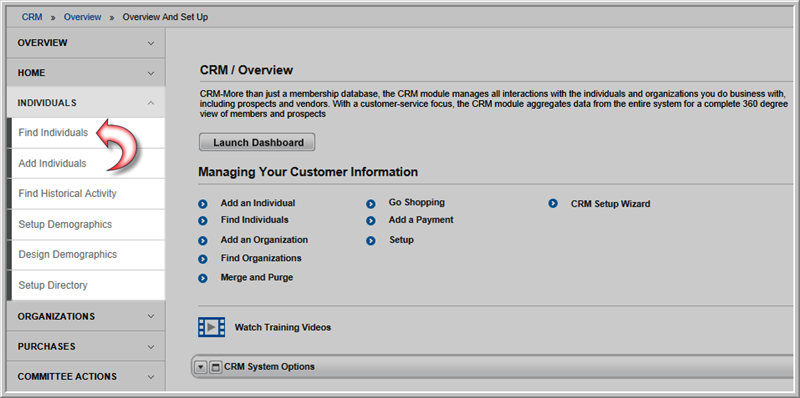The height and width of the screenshot is (398, 800).
Task: Click bullet icon beside Merge and Purge
Action: point(203,279)
